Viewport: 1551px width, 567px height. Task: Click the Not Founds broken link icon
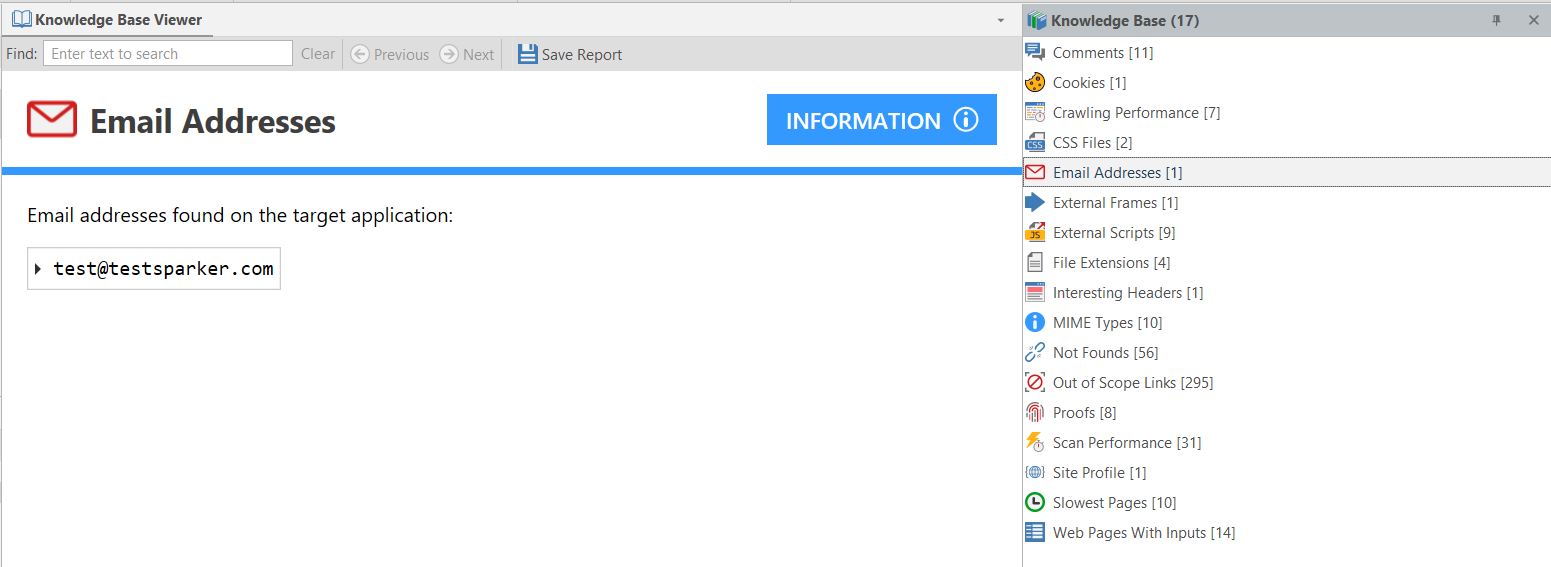1035,353
